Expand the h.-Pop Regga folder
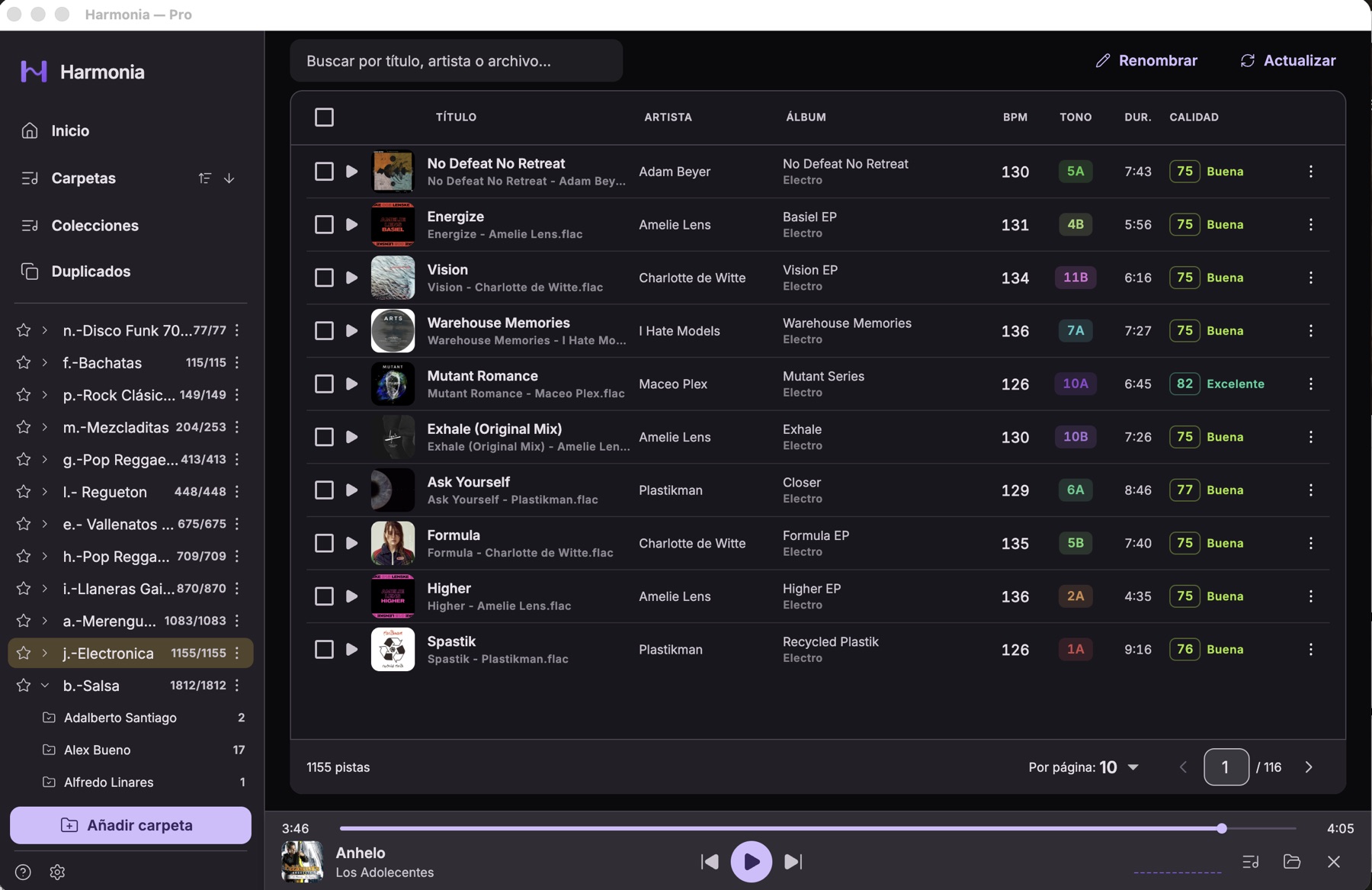Viewport: 1372px width, 890px height. point(45,556)
